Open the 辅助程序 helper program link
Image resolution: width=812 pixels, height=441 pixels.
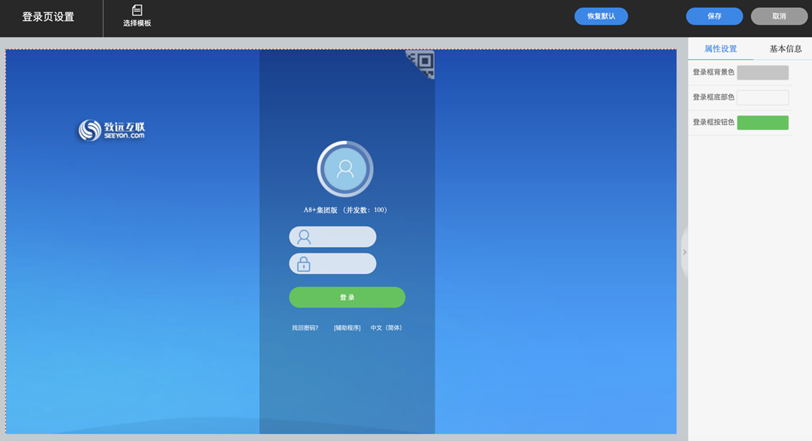click(x=347, y=328)
